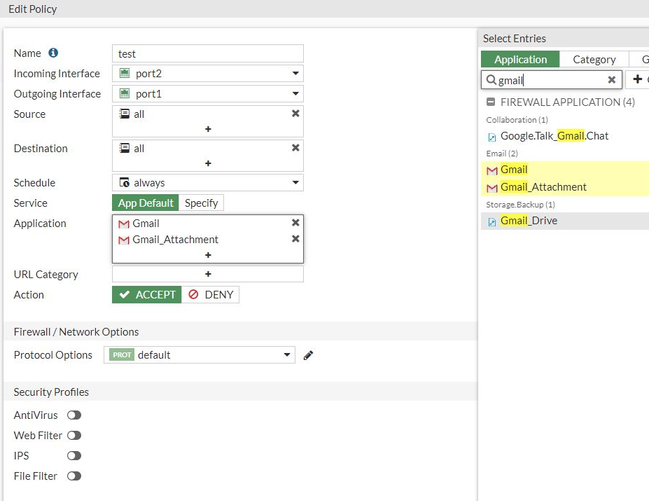Select Gmail_Drive from the entries list
Screen dimensions: 649x501
click(529, 221)
